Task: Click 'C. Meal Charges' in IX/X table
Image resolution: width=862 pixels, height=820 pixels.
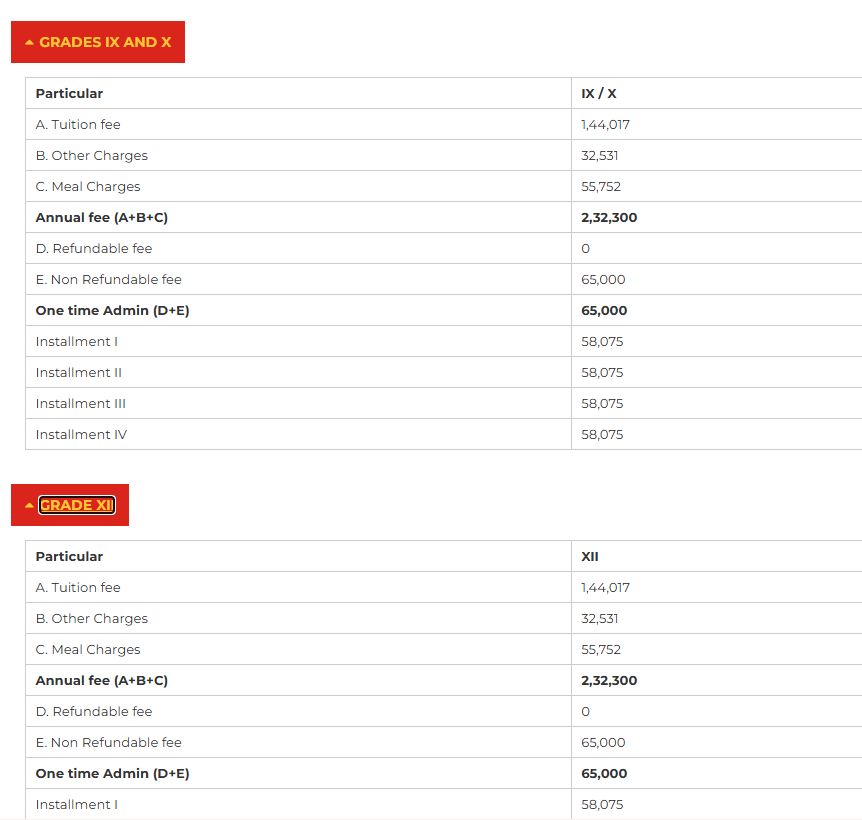Action: (x=88, y=186)
